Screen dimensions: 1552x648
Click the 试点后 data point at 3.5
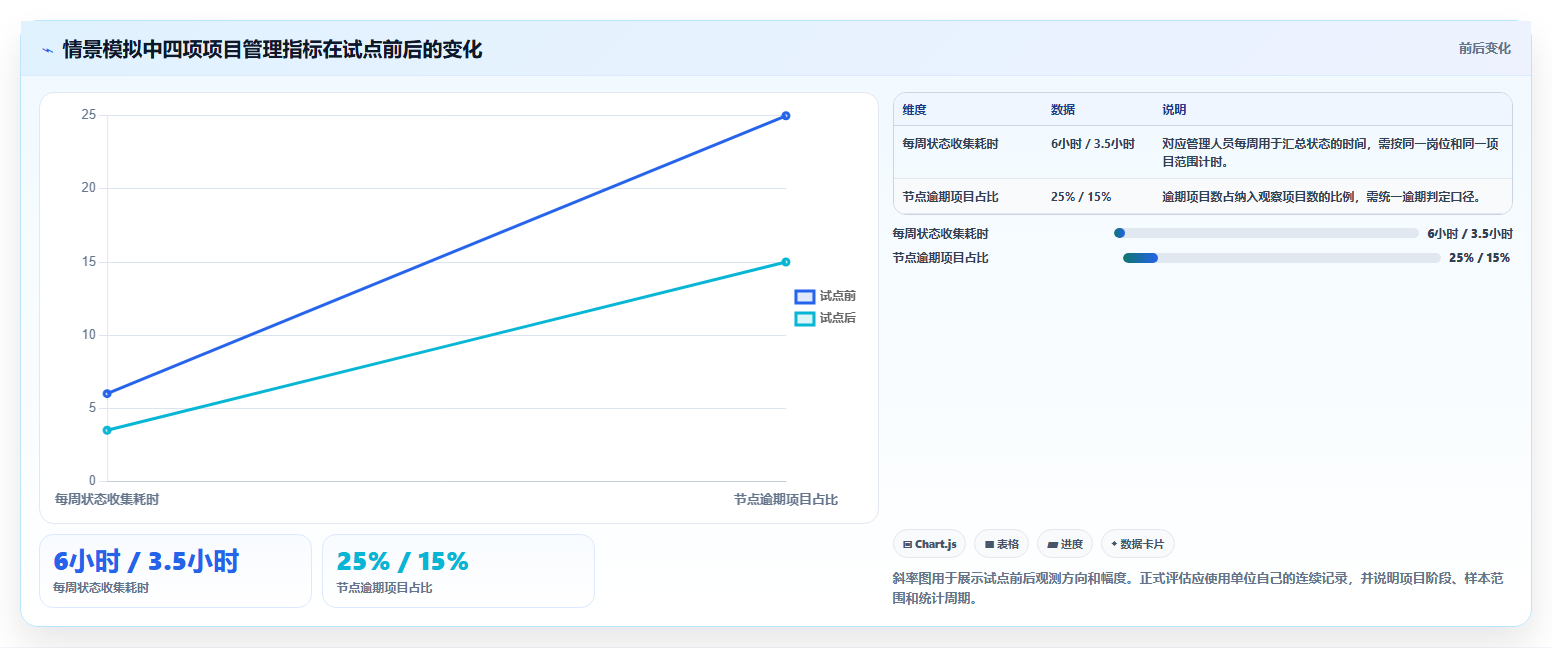107,430
